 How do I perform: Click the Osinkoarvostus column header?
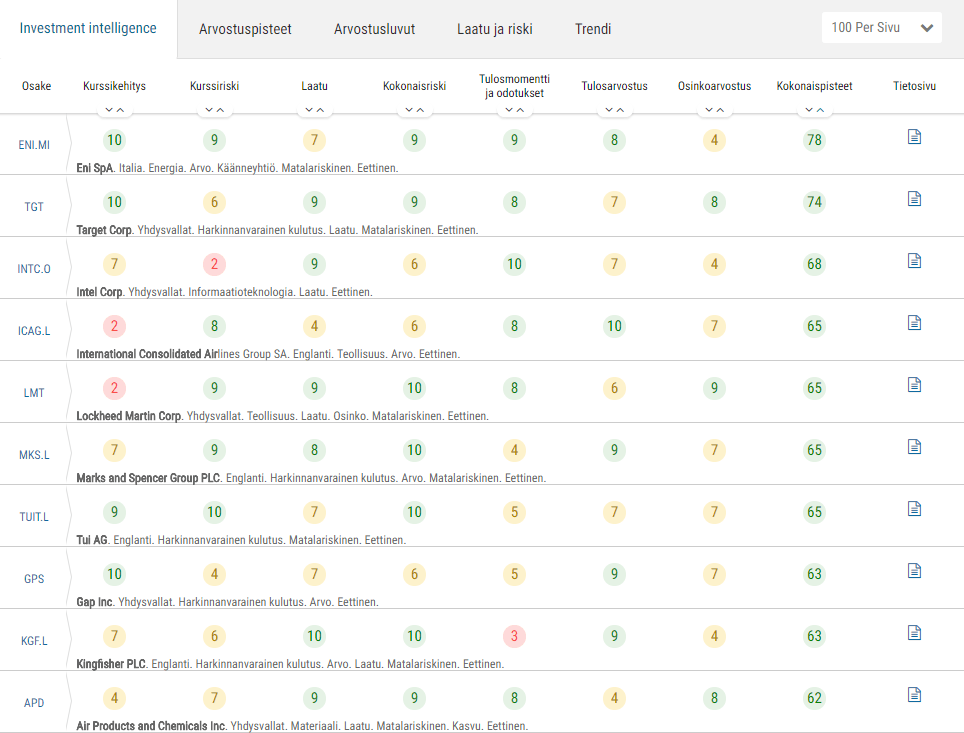tap(714, 86)
